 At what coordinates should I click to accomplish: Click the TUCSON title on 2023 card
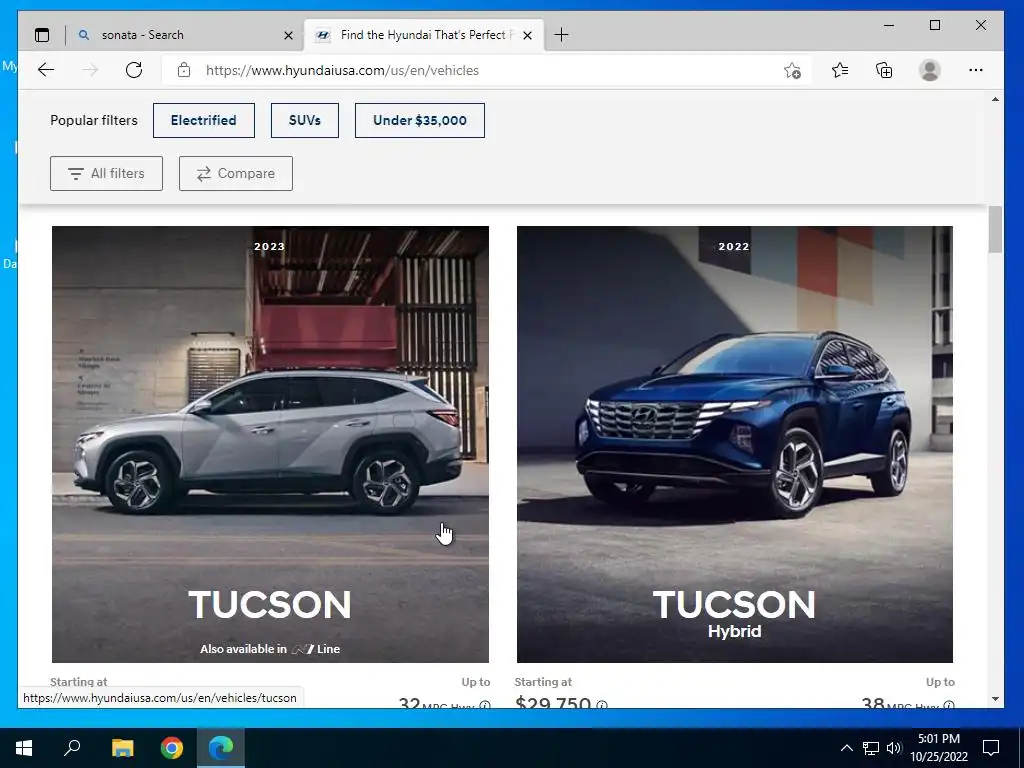[270, 605]
